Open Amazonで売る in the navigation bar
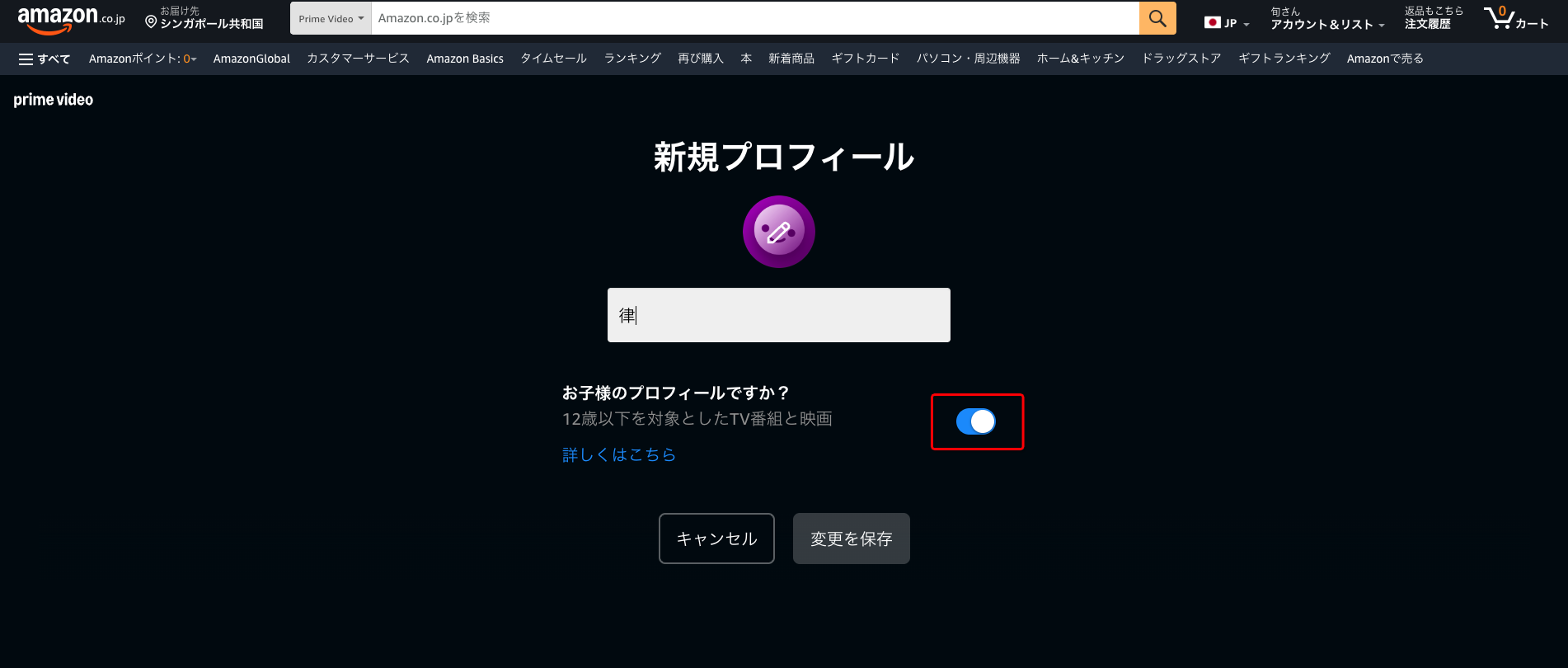 point(1385,59)
